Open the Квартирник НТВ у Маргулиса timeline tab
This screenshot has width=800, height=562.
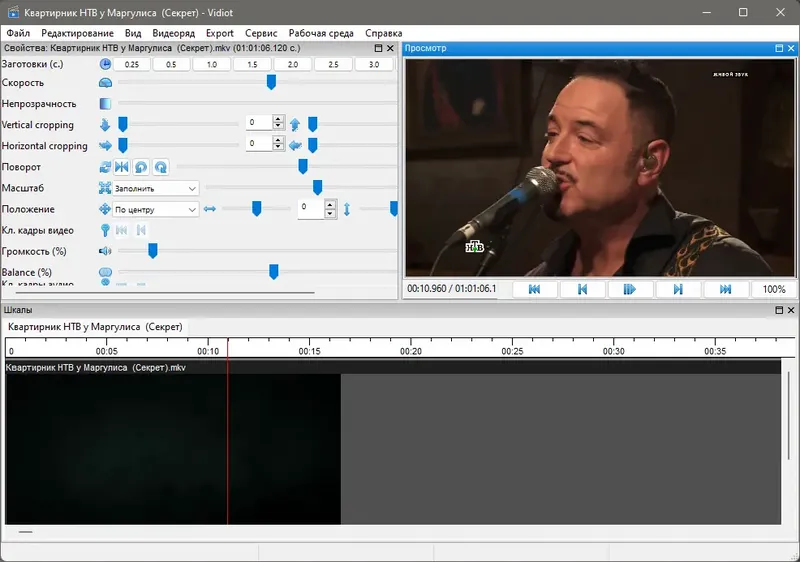click(x=95, y=327)
